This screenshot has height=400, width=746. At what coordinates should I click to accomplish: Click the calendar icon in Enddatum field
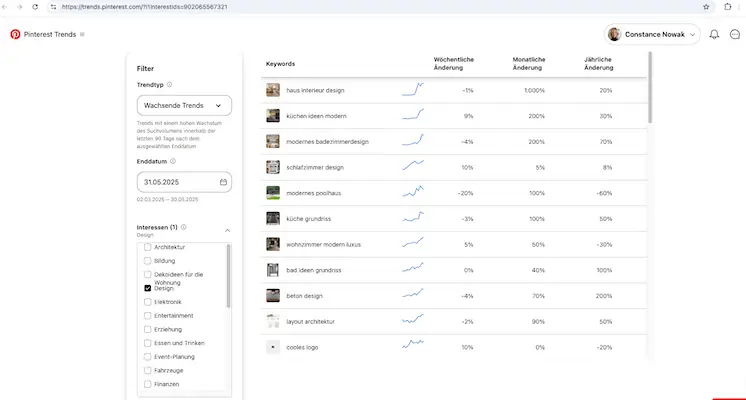tap(223, 183)
